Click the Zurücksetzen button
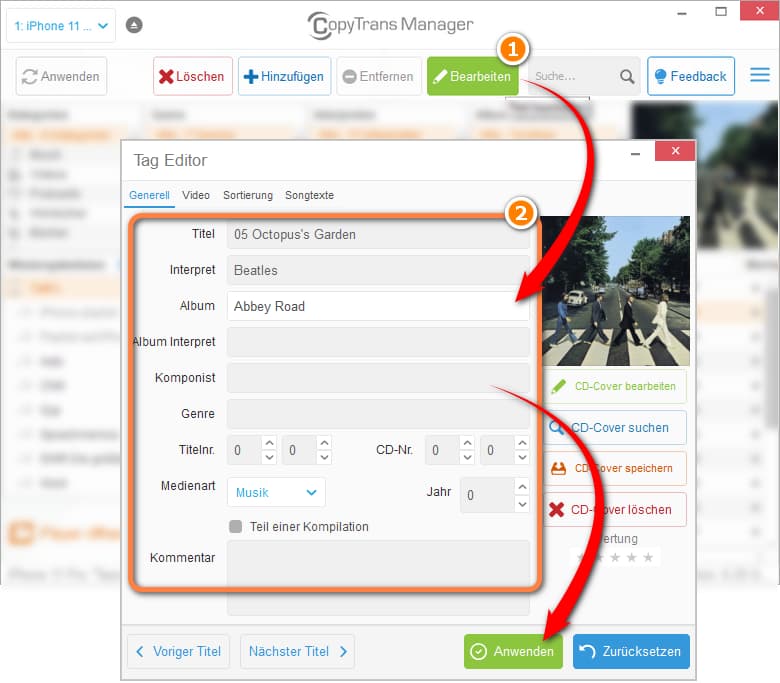This screenshot has width=780, height=683. pyautogui.click(x=631, y=651)
